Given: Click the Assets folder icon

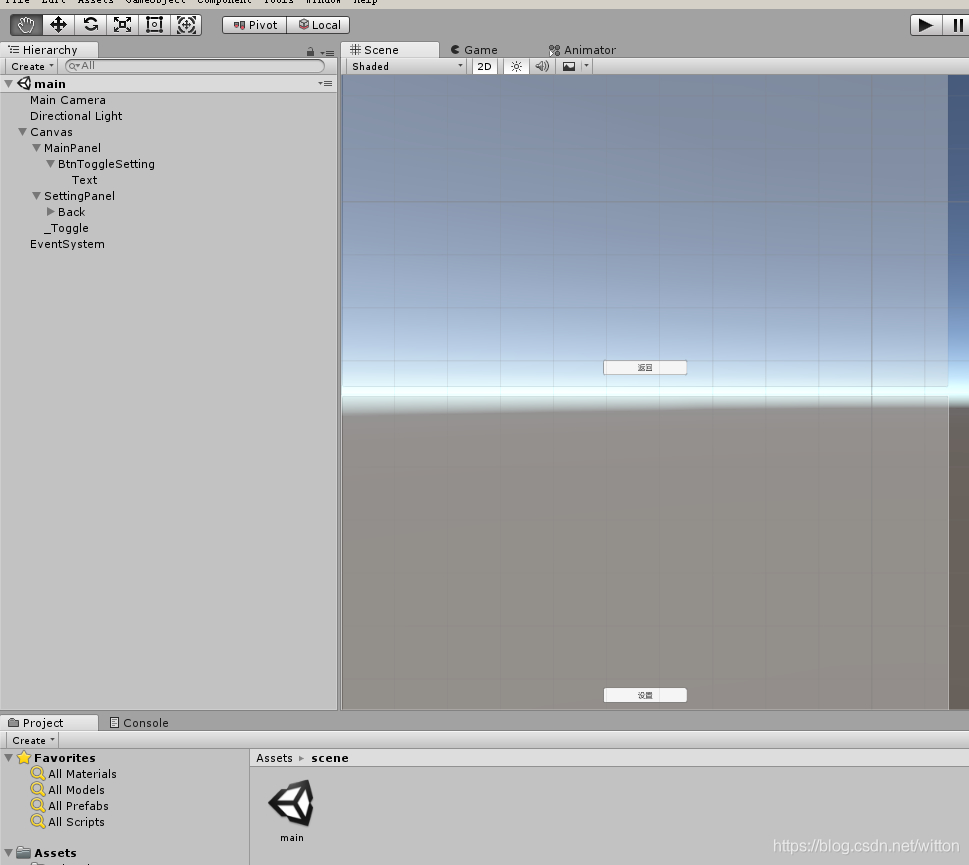Looking at the screenshot, I should [x=23, y=853].
